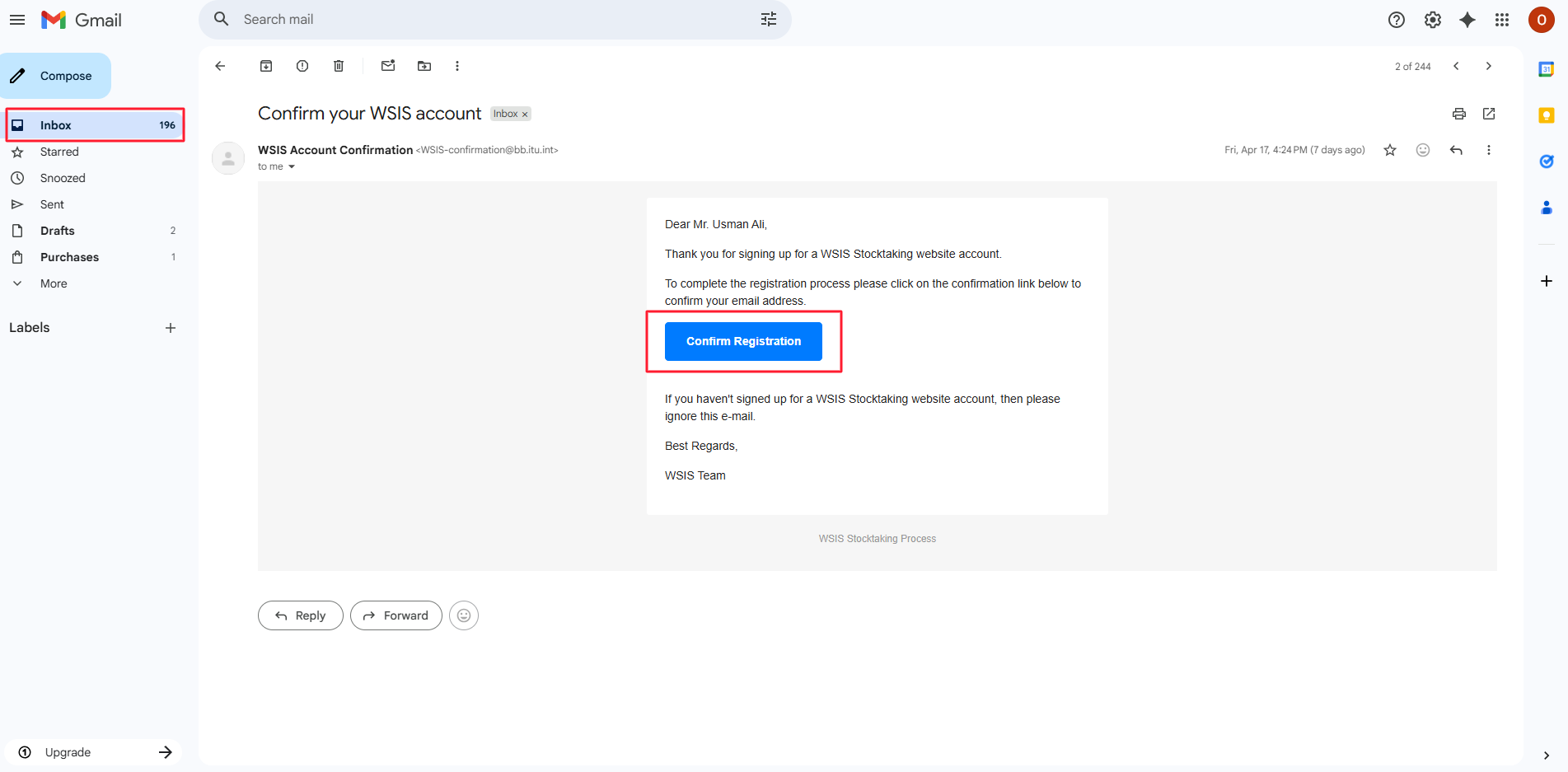Open the email in a new window

pyautogui.click(x=1488, y=114)
